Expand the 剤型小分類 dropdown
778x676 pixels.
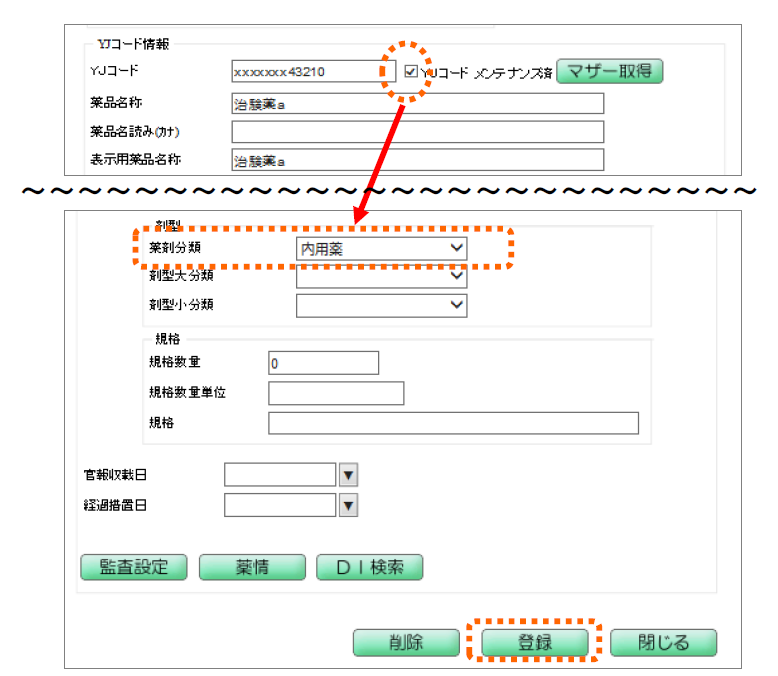381,305
